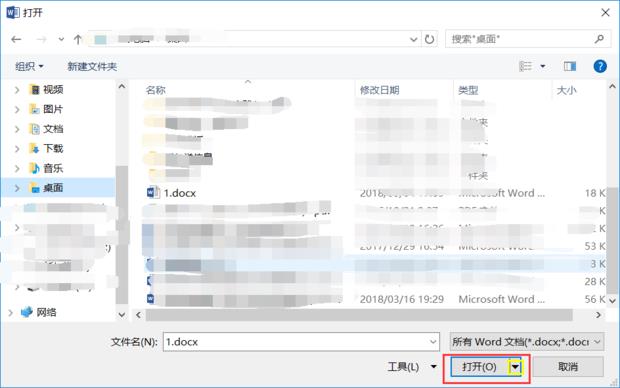620x388 pixels.
Task: Click the horizontal scrollbar left arrow
Action: [138, 315]
